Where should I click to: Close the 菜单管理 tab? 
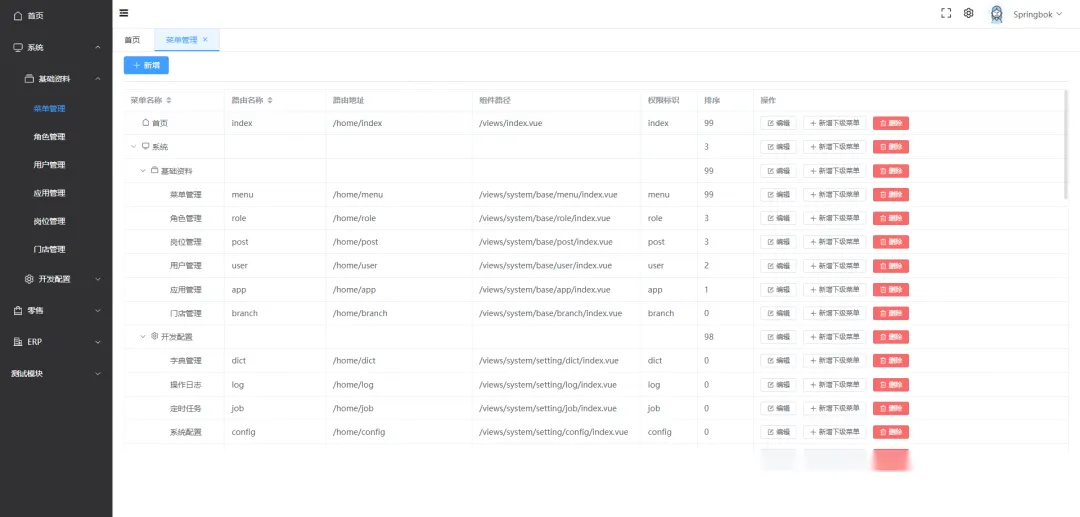(205, 40)
